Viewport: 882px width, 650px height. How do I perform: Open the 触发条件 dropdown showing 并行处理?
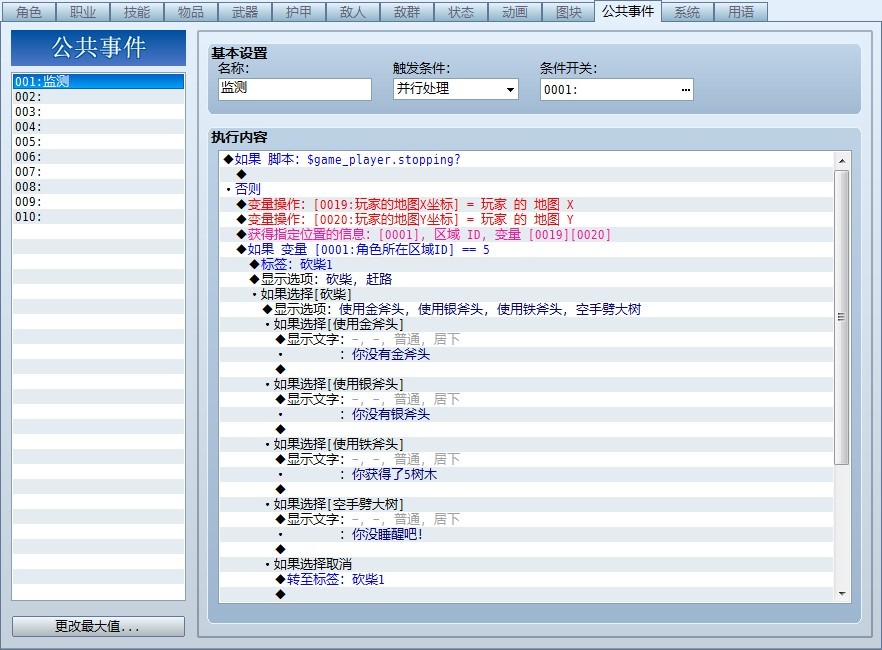(456, 89)
